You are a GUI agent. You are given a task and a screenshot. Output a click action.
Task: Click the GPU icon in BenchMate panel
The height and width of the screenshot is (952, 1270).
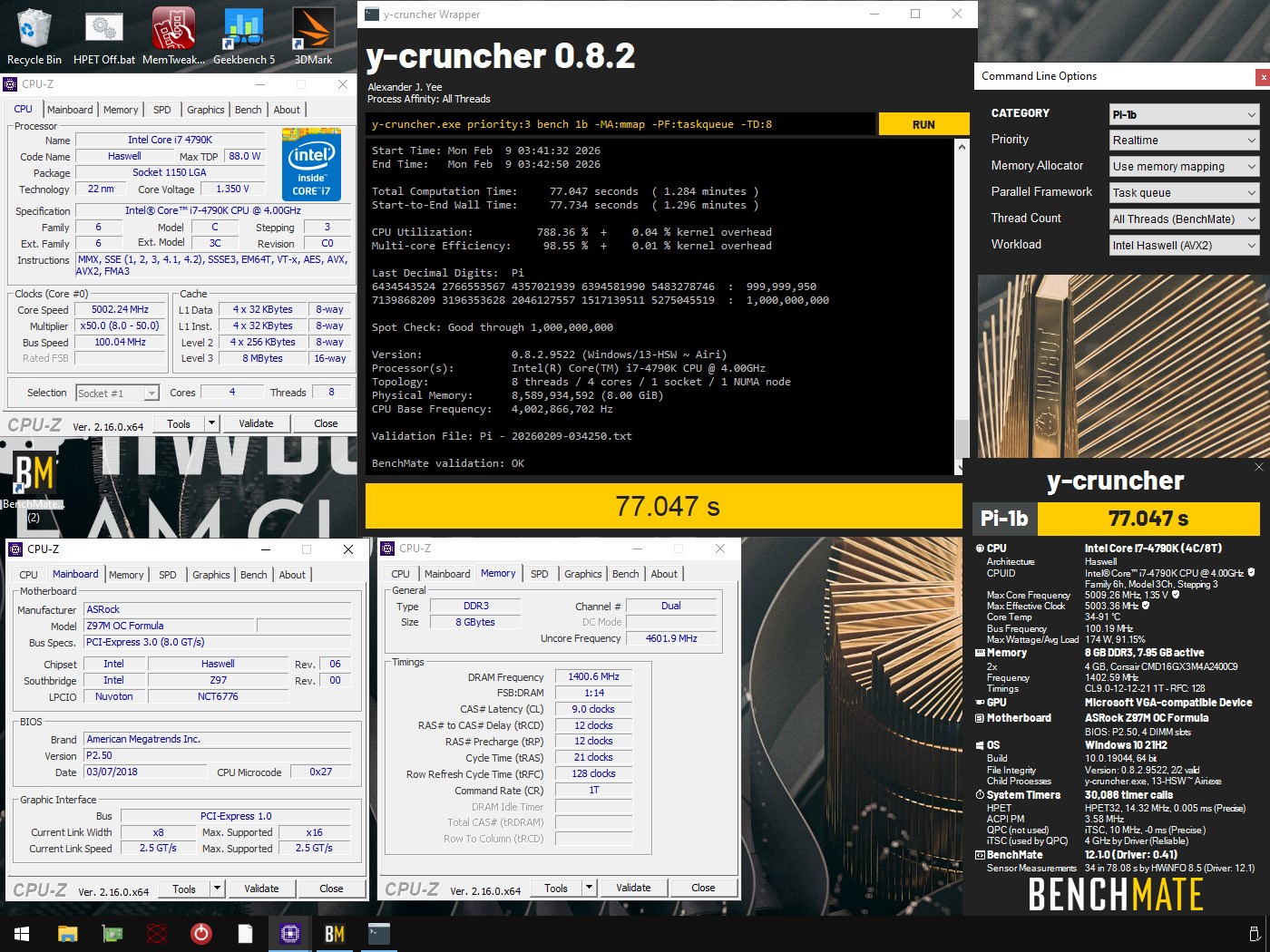[980, 703]
